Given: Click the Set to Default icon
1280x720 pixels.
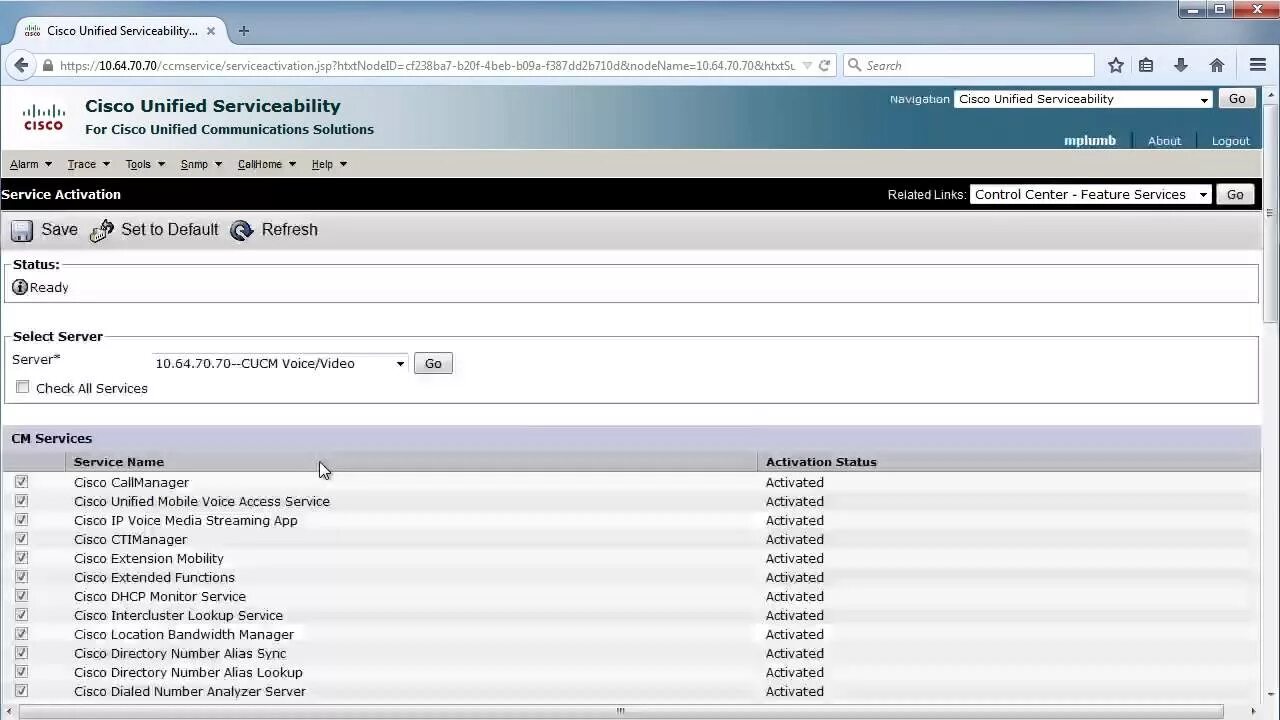Looking at the screenshot, I should pyautogui.click(x=102, y=231).
